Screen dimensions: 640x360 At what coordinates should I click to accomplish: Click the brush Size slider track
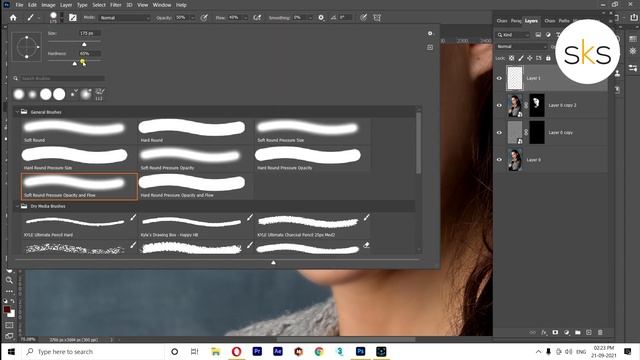[74, 42]
